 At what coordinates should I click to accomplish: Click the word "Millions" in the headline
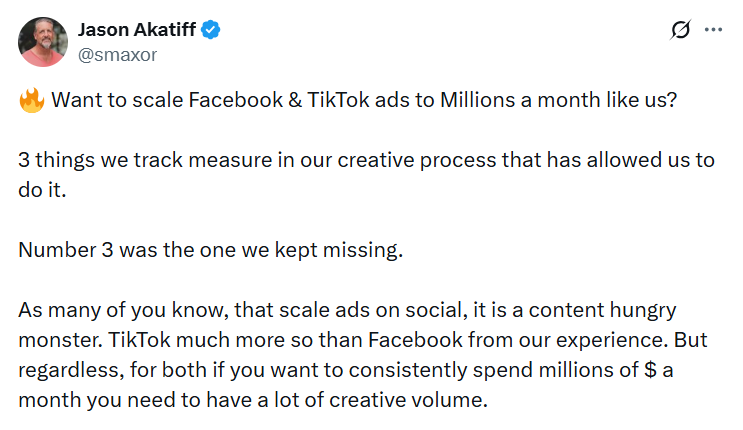478,102
